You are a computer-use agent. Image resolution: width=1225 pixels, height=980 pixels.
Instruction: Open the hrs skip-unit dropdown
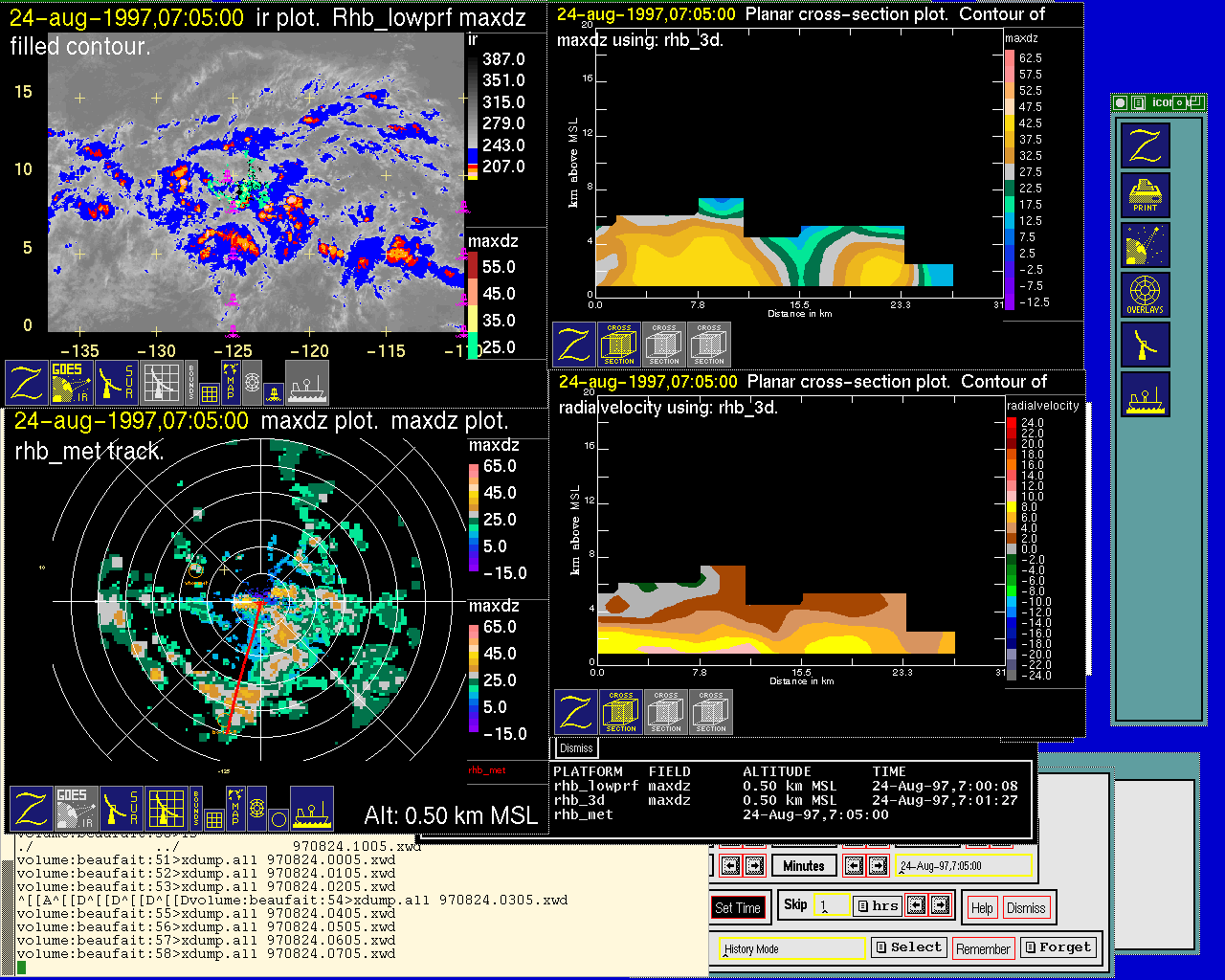pyautogui.click(x=877, y=905)
